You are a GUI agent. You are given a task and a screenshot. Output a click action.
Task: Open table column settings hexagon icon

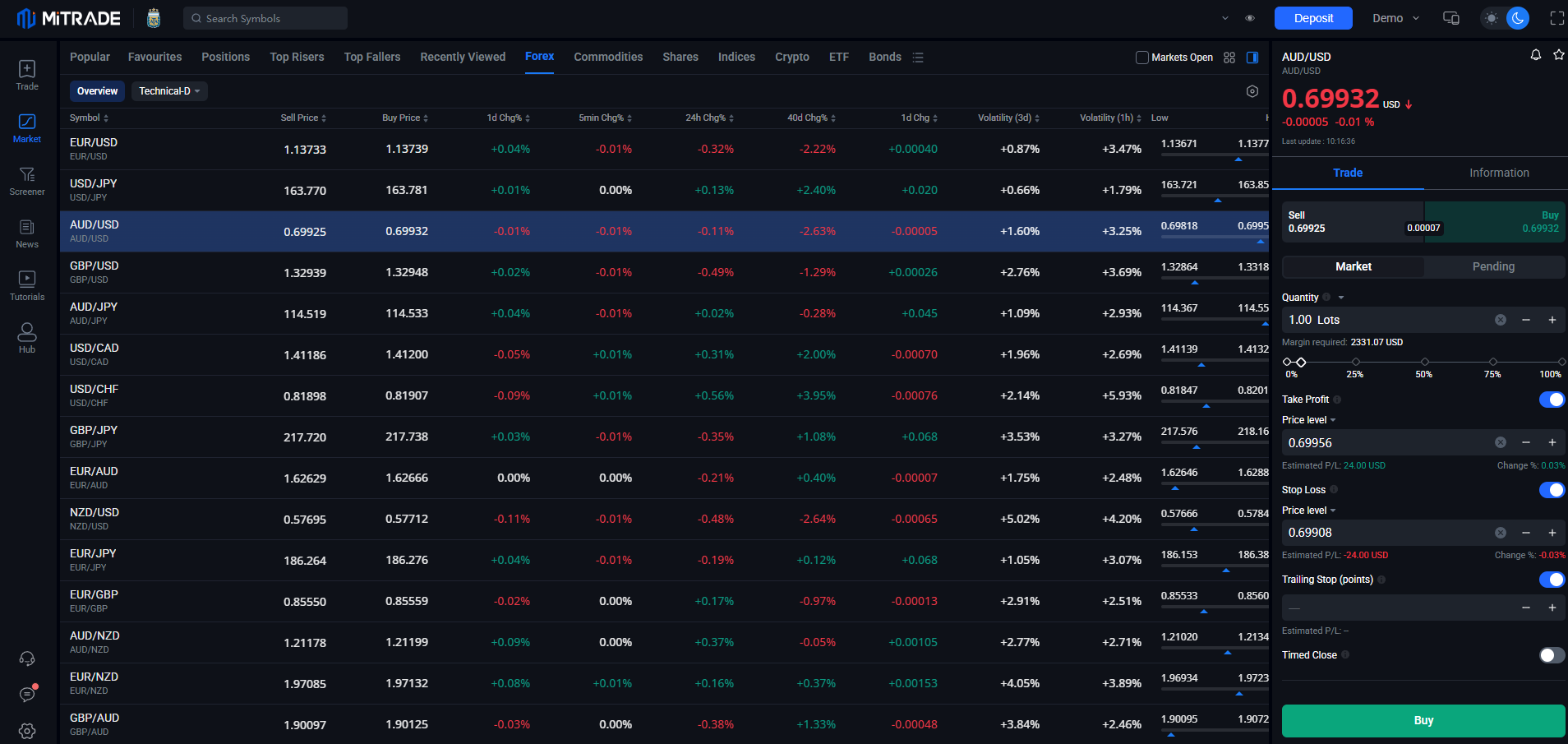coord(1252,91)
